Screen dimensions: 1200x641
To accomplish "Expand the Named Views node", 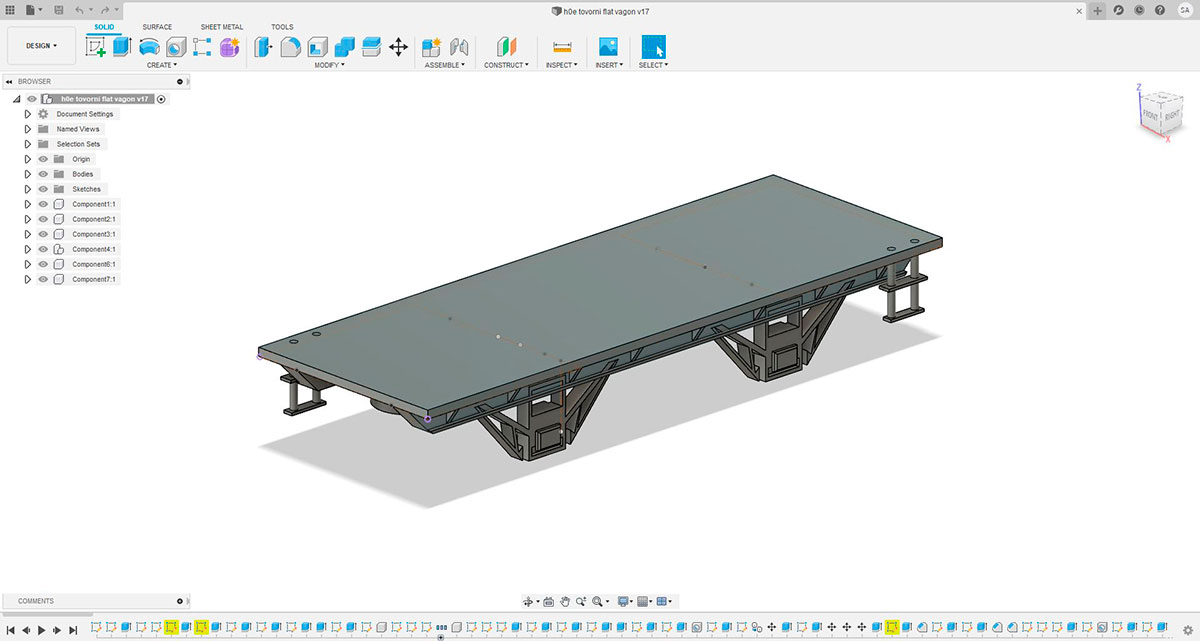I will (28, 129).
